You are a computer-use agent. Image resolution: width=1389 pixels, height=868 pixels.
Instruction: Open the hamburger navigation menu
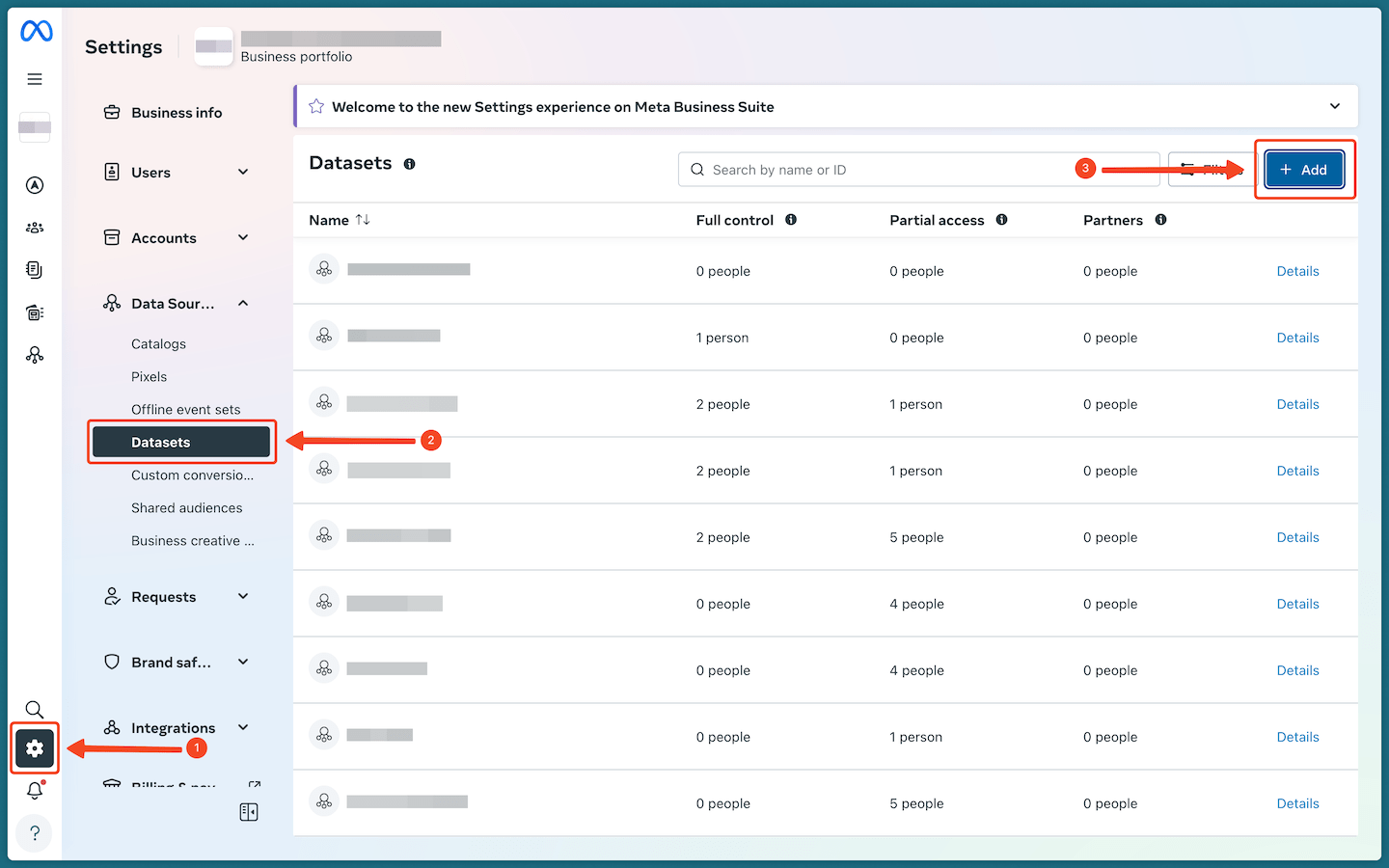click(x=35, y=78)
